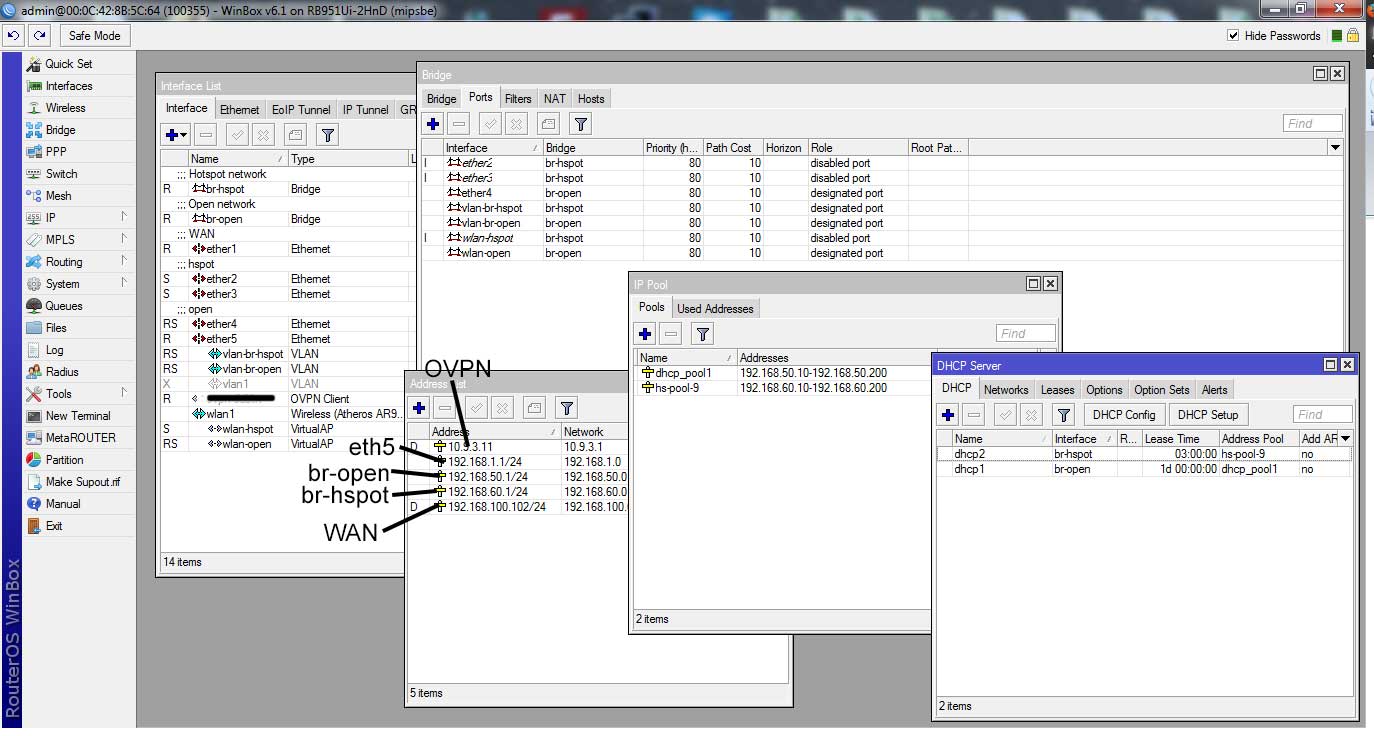Open the filter funnel in the Address List window
Viewport: 1374px width, 736px height.
pos(566,407)
